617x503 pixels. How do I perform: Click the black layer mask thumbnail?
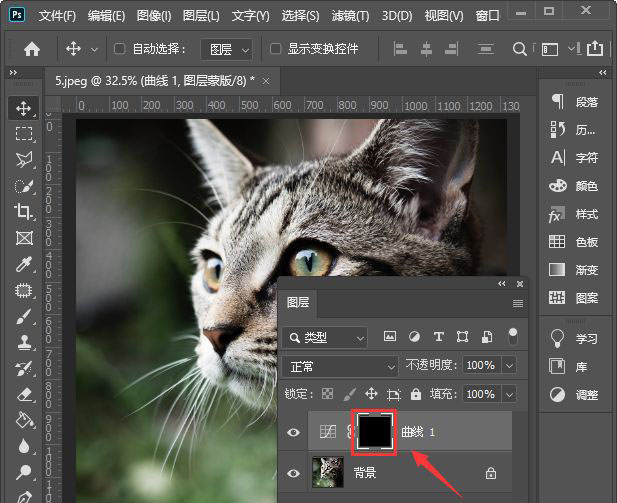point(372,431)
